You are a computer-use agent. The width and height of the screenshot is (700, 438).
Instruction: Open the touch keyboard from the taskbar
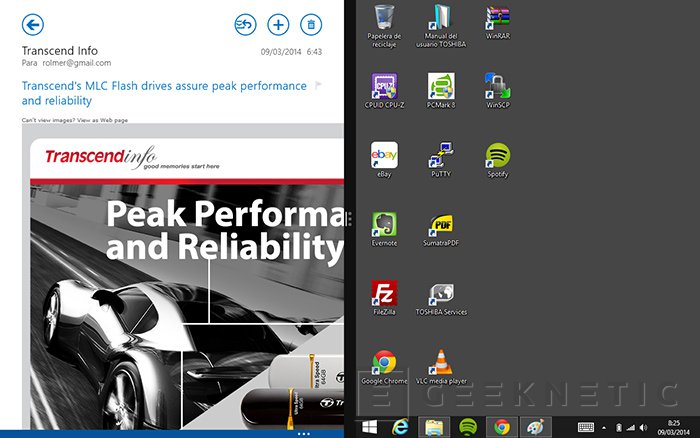586,427
